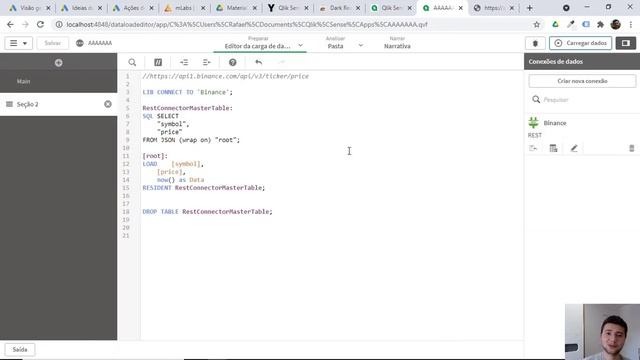The width and height of the screenshot is (640, 360).
Task: Select the Main script section
Action: [x=58, y=81]
